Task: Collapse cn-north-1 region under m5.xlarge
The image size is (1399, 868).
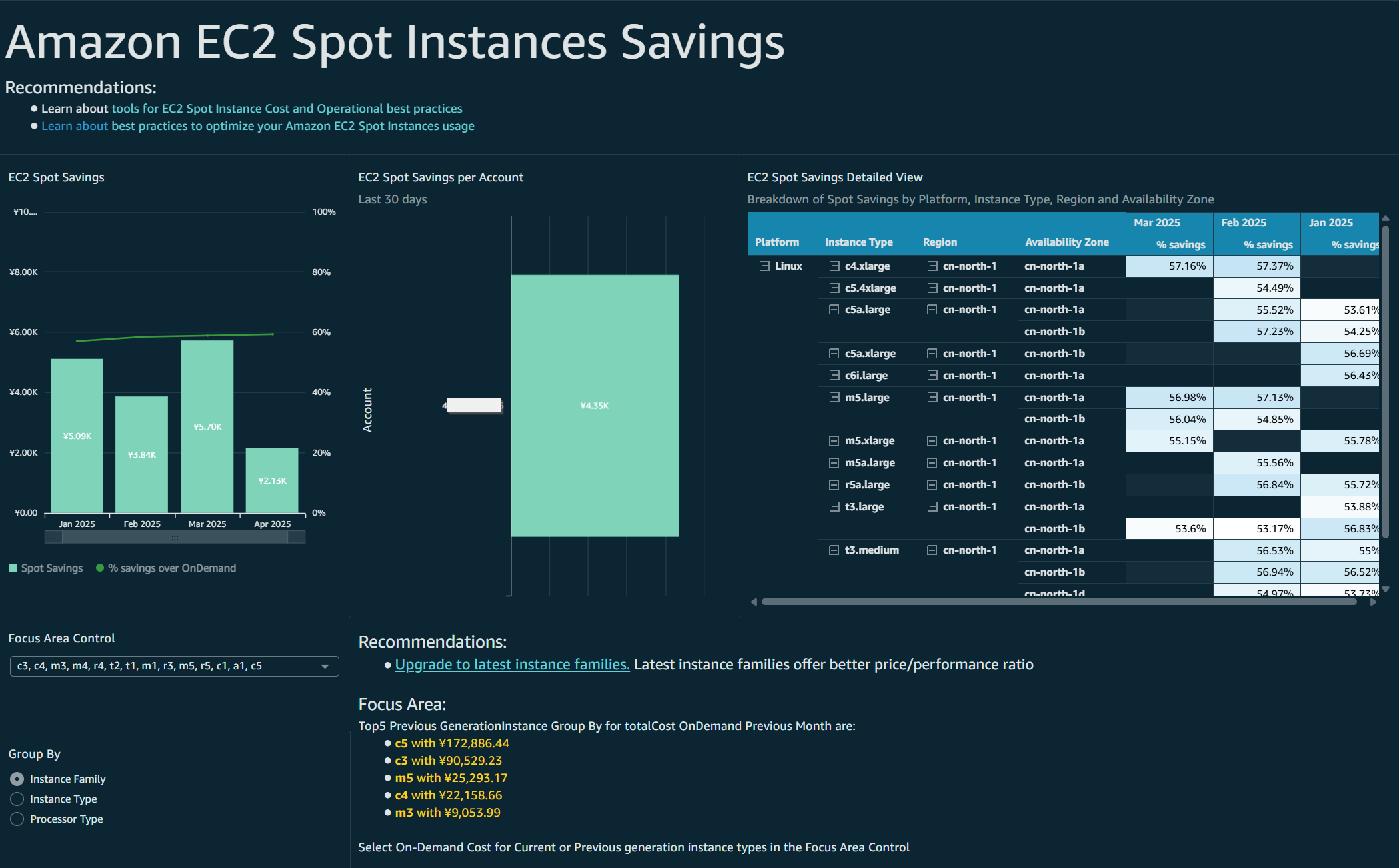Action: [932, 441]
